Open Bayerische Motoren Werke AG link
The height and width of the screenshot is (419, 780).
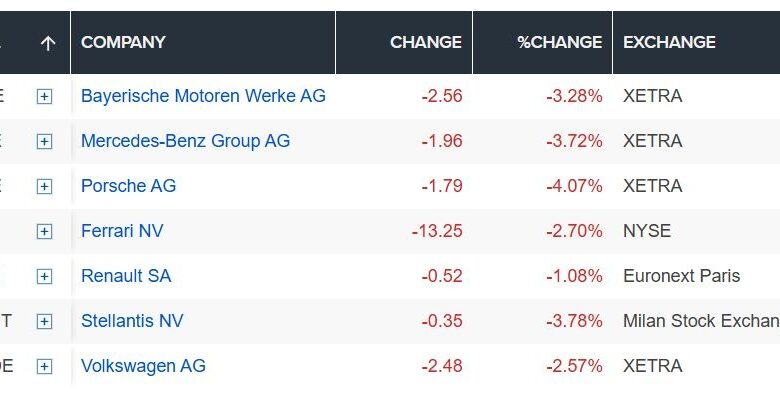pos(203,96)
